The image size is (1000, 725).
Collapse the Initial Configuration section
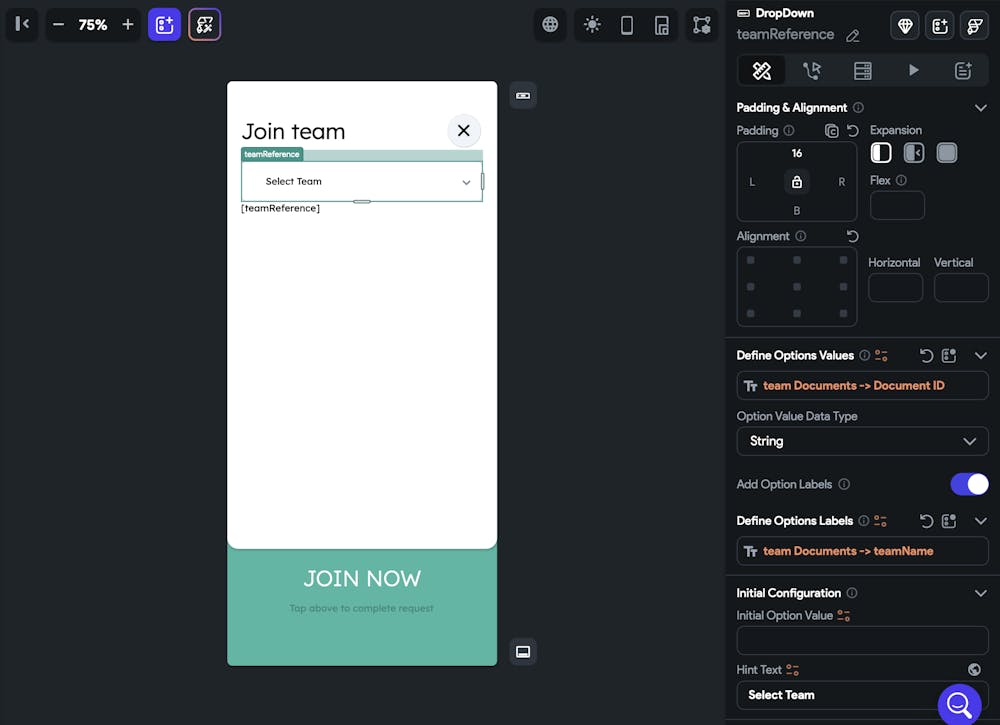click(x=981, y=592)
